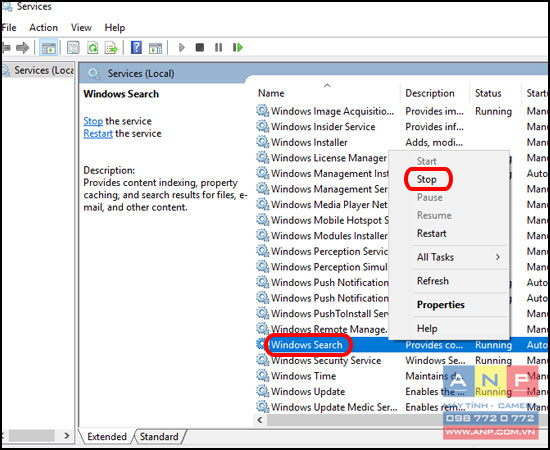Click gear icon beside Windows Time

(262, 376)
